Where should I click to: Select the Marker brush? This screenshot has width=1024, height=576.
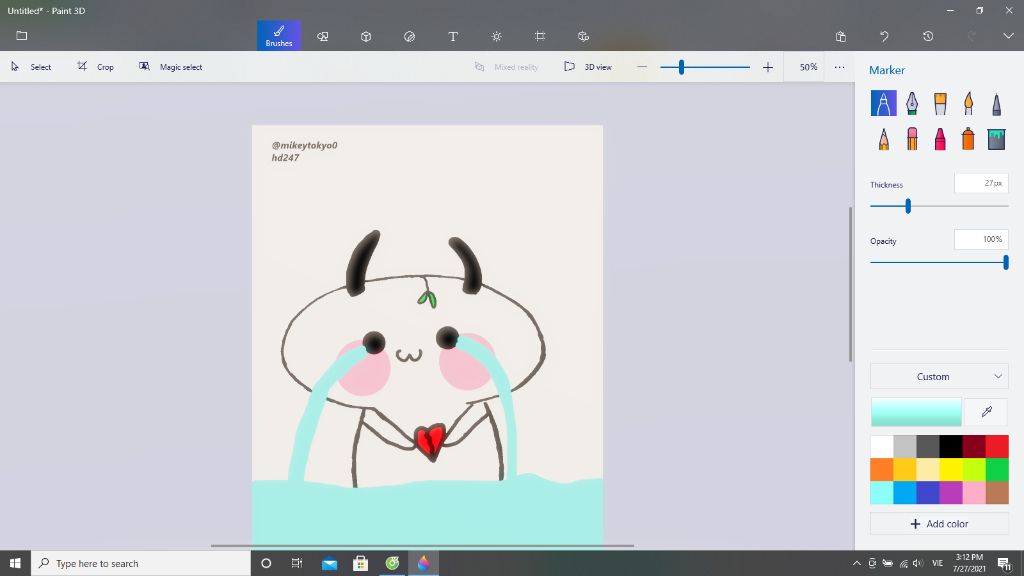(884, 103)
